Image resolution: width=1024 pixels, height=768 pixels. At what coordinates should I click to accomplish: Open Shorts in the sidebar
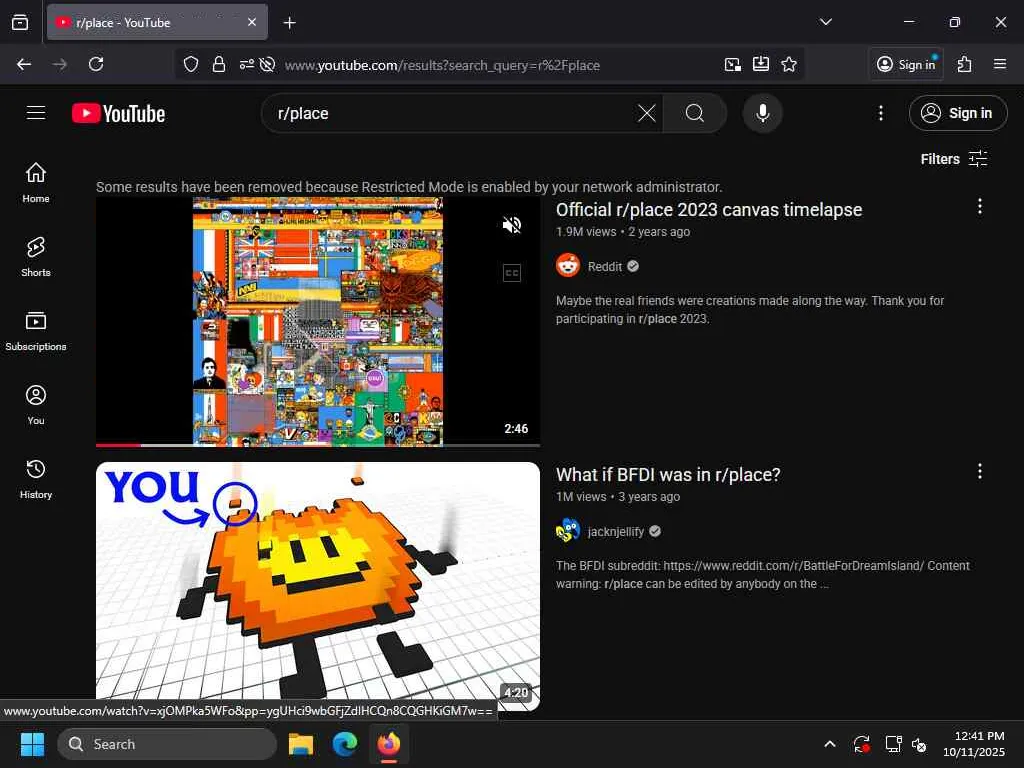click(36, 257)
